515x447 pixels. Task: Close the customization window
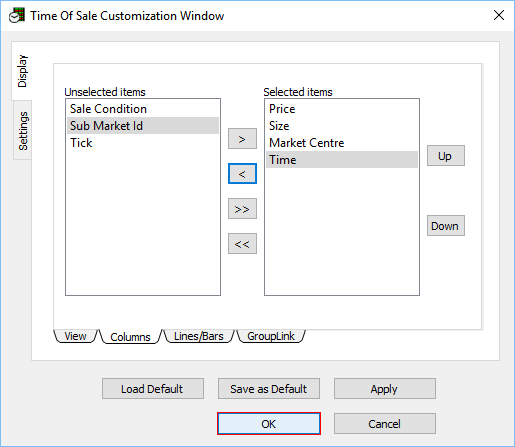tap(499, 15)
